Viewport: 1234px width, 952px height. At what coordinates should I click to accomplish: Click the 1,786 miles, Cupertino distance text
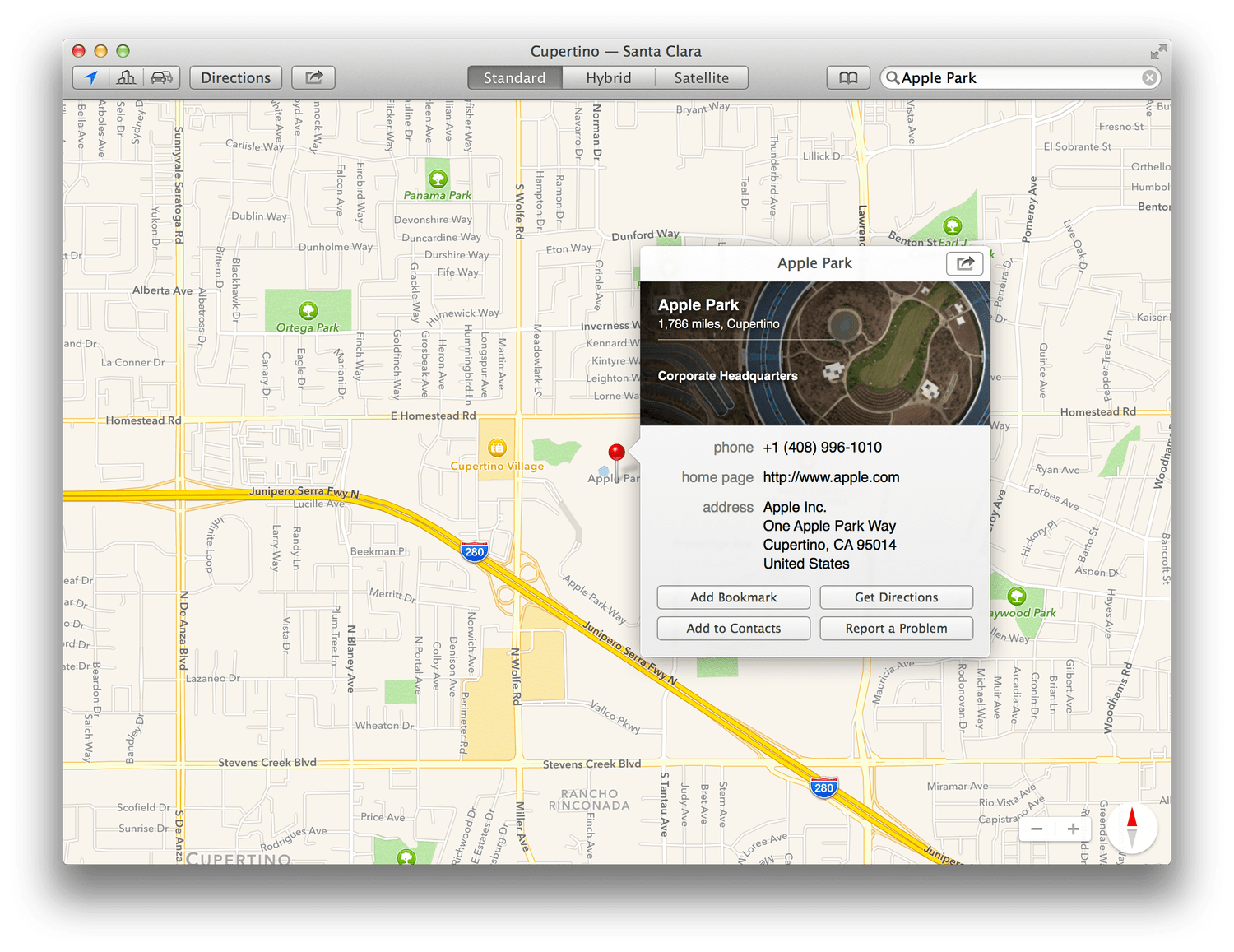point(718,324)
